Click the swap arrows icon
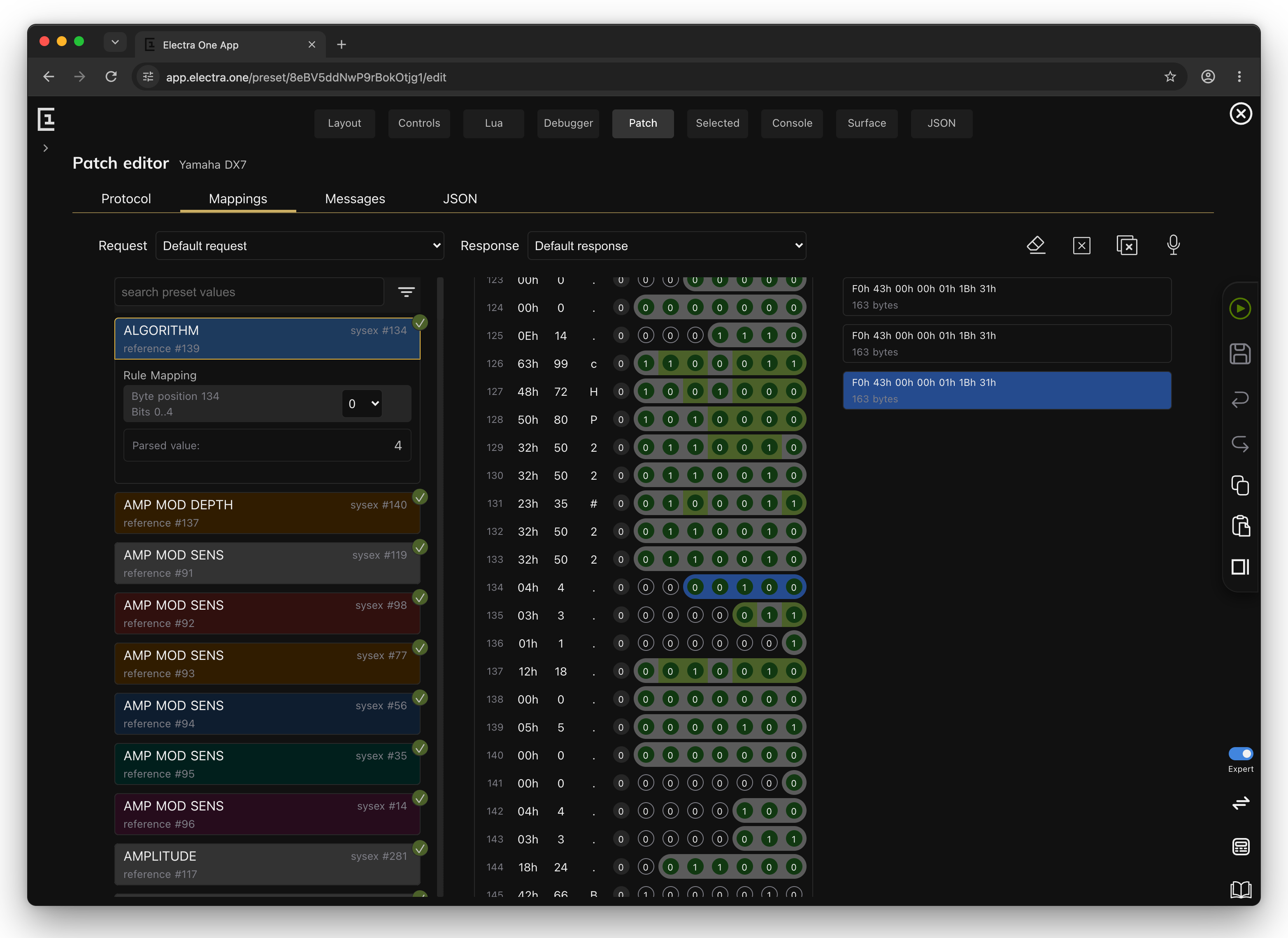The width and height of the screenshot is (1288, 938). pos(1240,803)
